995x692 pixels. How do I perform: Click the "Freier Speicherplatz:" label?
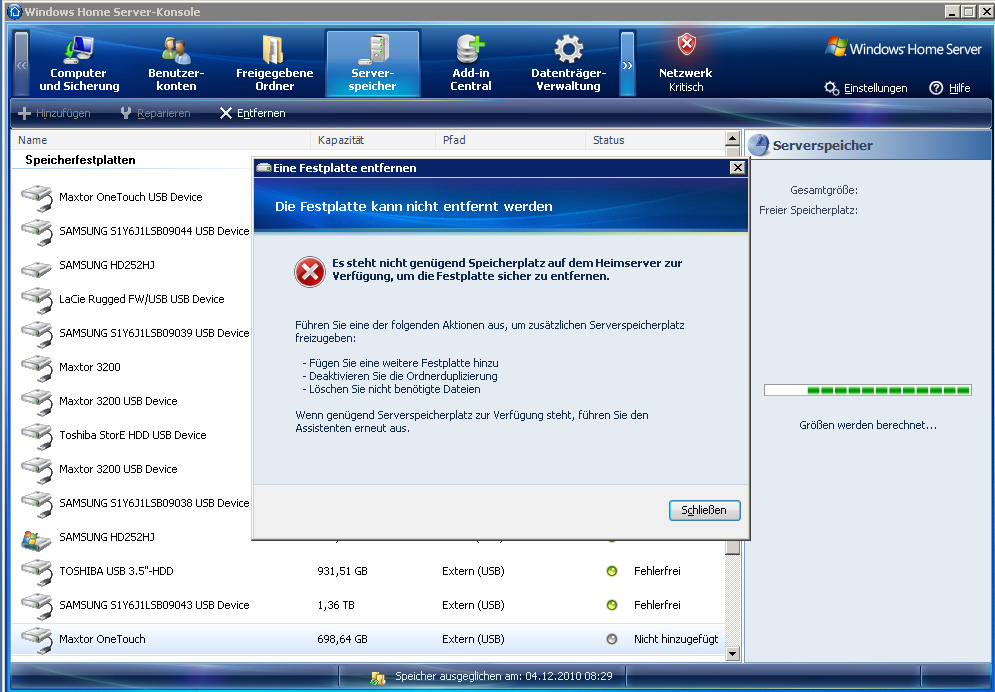tap(808, 210)
